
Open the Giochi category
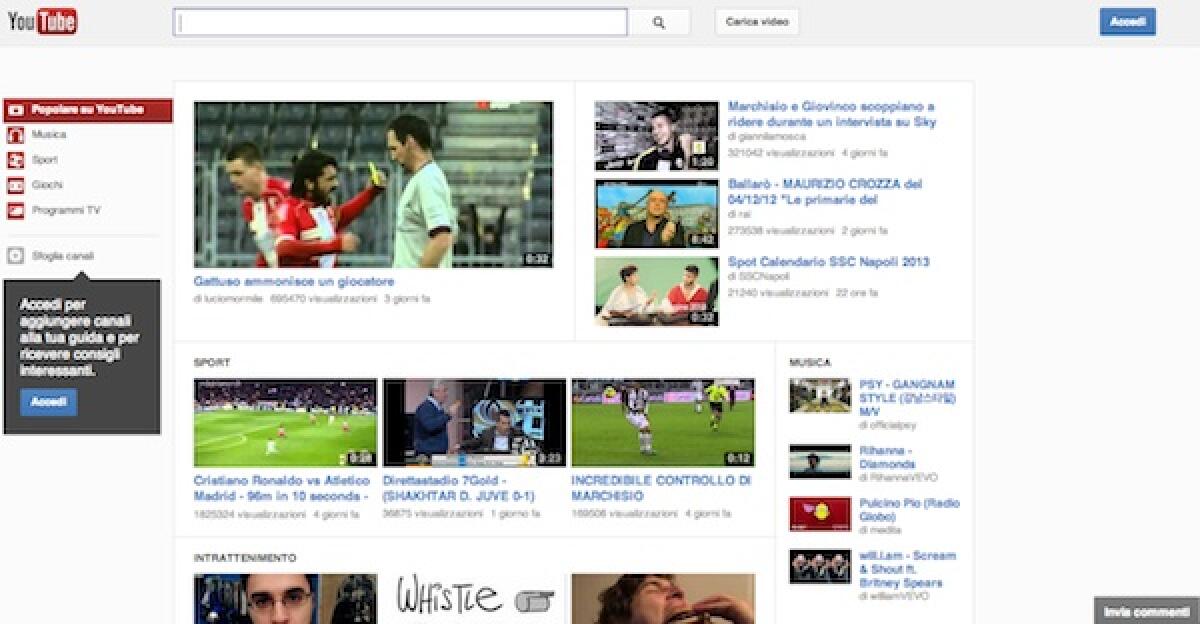click(x=47, y=185)
